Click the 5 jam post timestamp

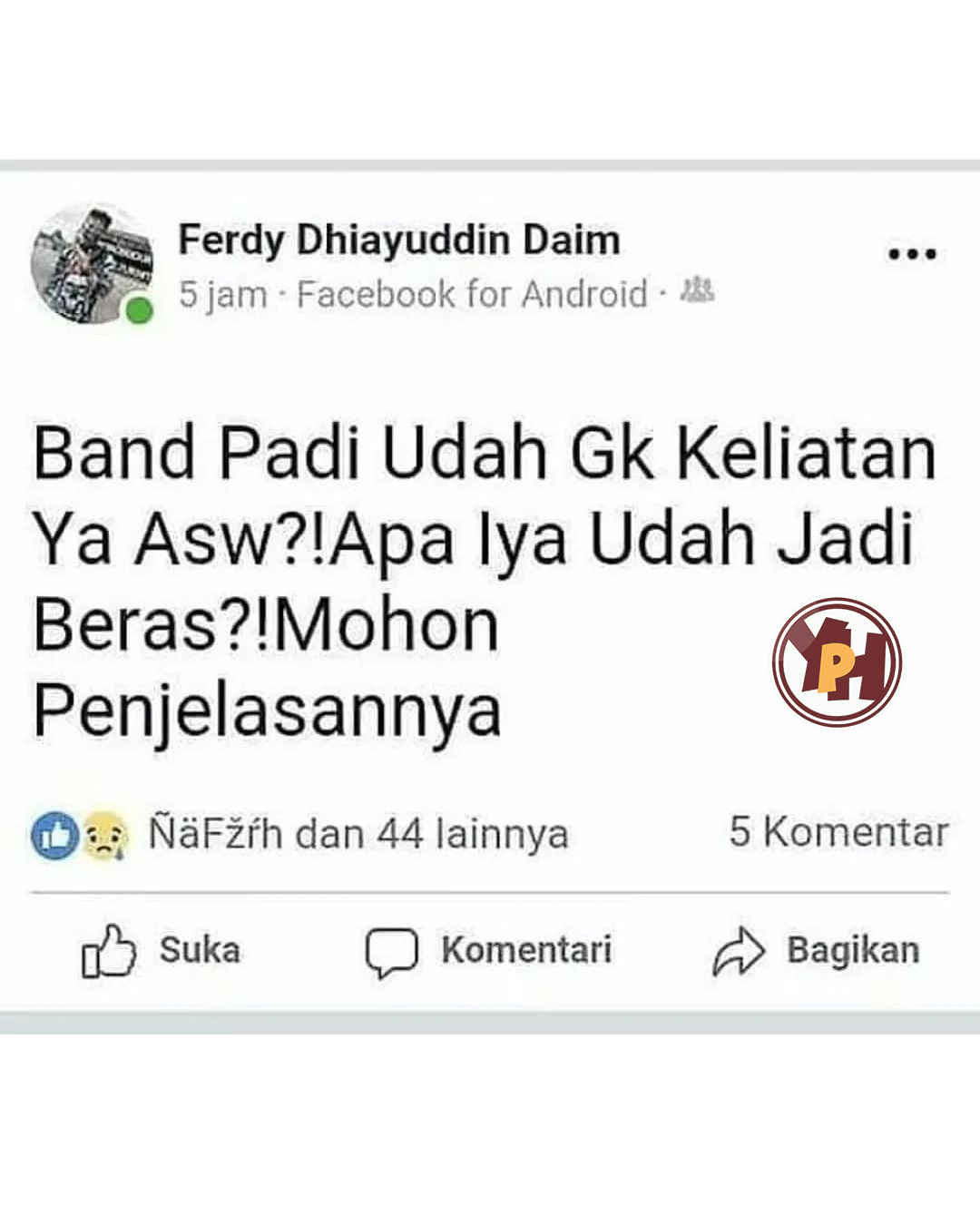223,295
